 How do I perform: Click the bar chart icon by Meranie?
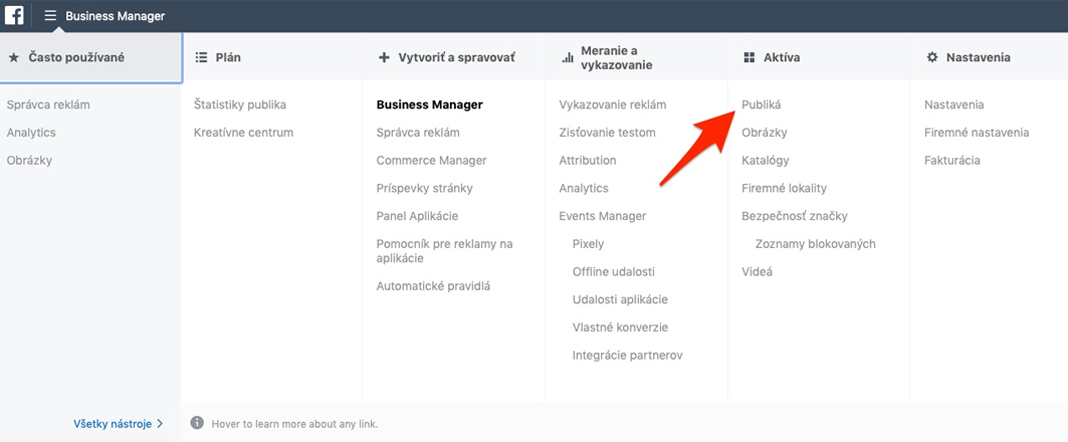tap(567, 59)
